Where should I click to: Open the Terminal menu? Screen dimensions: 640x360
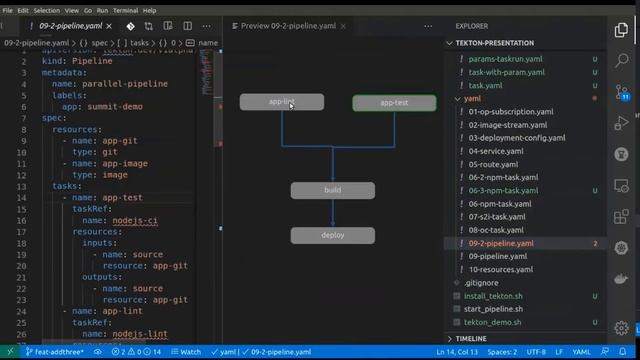tap(125, 11)
